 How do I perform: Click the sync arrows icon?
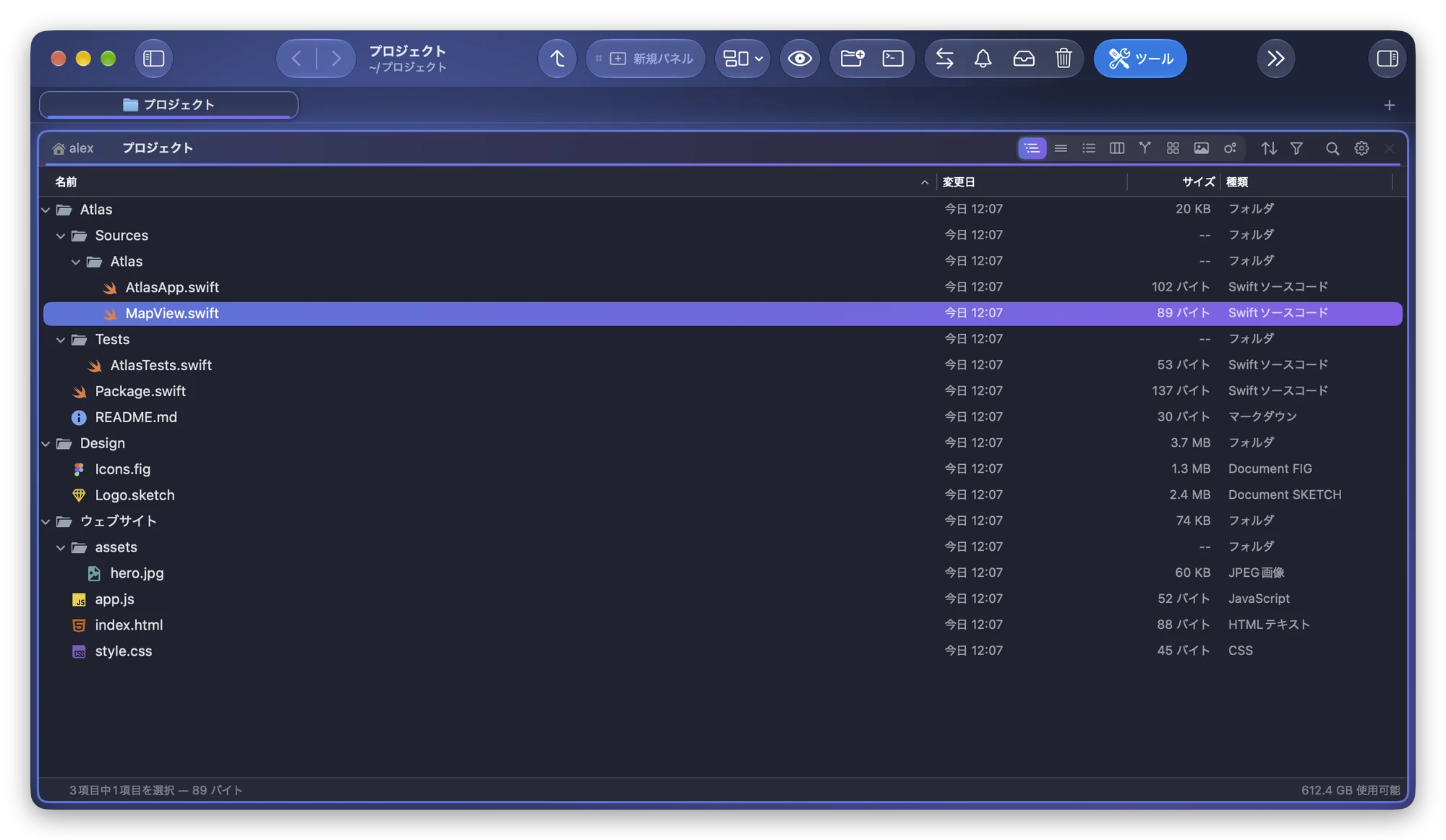[944, 59]
